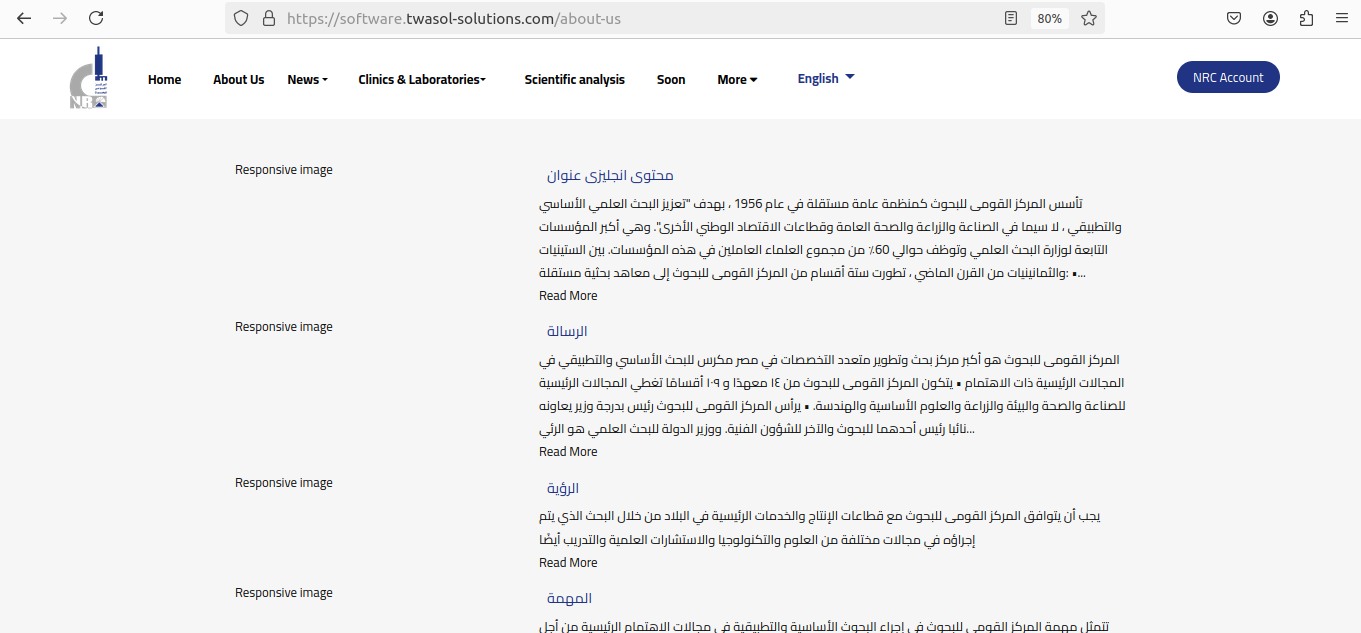Image resolution: width=1361 pixels, height=633 pixels.
Task: Open the extensions puzzle icon
Action: pos(1306,18)
